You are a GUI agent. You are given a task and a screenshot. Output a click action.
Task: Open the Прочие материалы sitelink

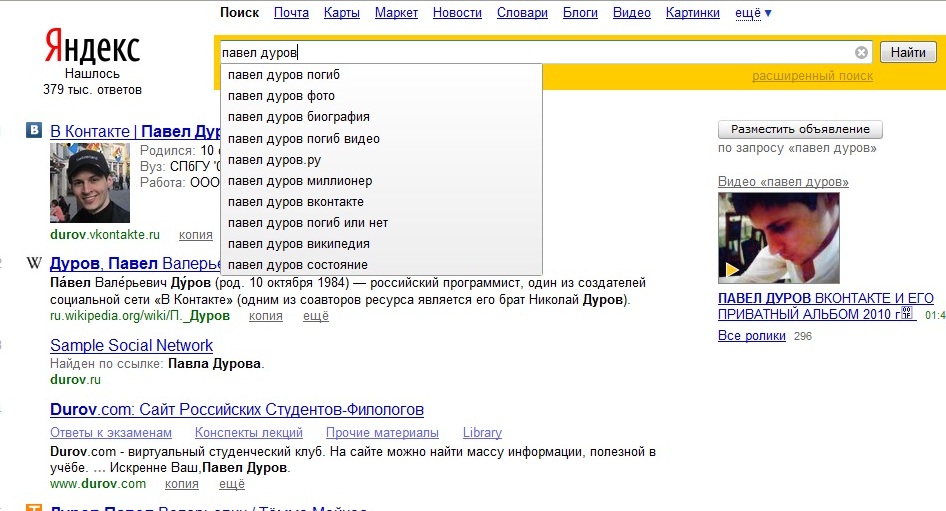(x=382, y=433)
